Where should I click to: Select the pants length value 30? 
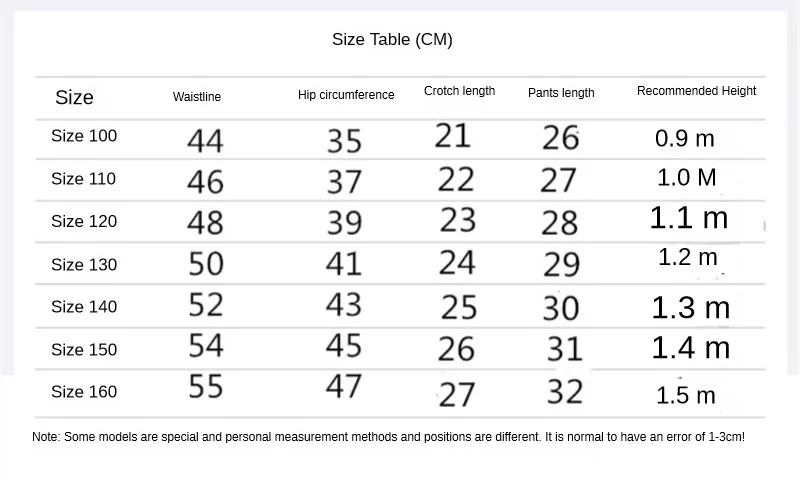pyautogui.click(x=561, y=307)
